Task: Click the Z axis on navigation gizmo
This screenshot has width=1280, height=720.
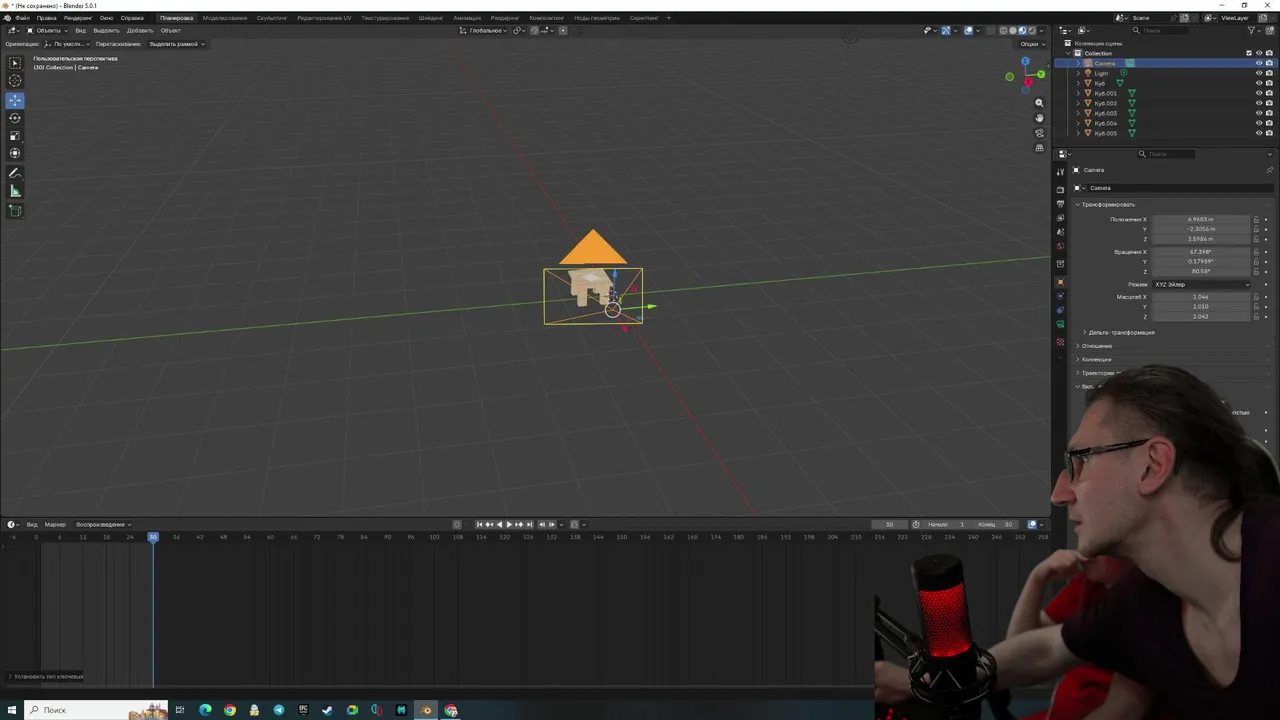Action: click(x=1026, y=63)
